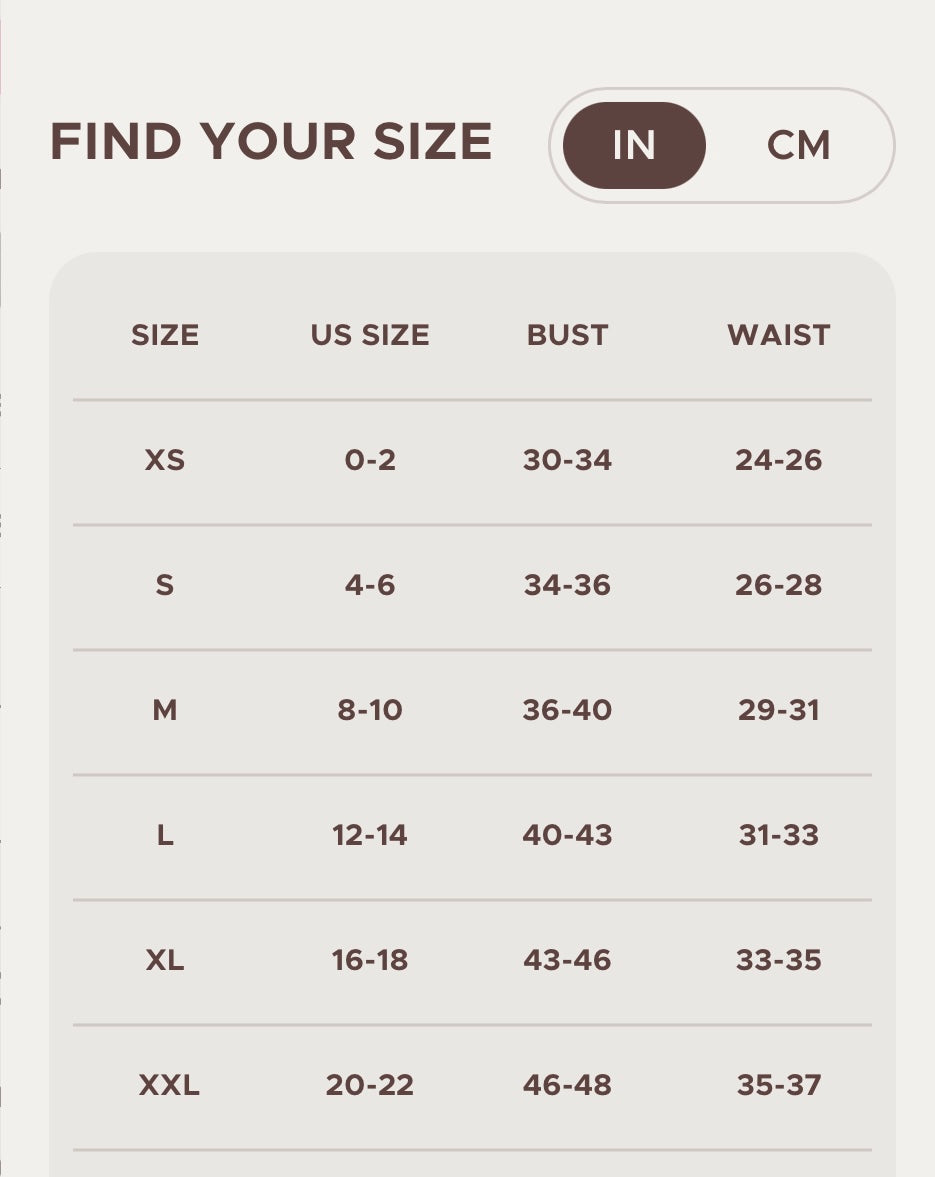This screenshot has width=935, height=1177.
Task: Select the XS size row label
Action: (x=165, y=460)
